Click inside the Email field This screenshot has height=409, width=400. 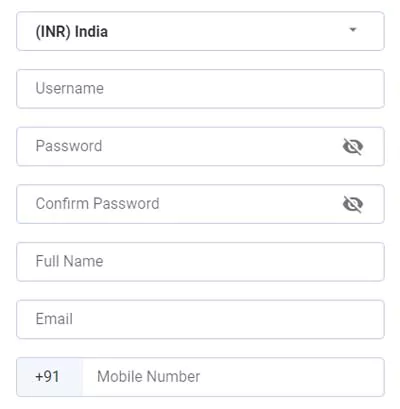pos(200,319)
